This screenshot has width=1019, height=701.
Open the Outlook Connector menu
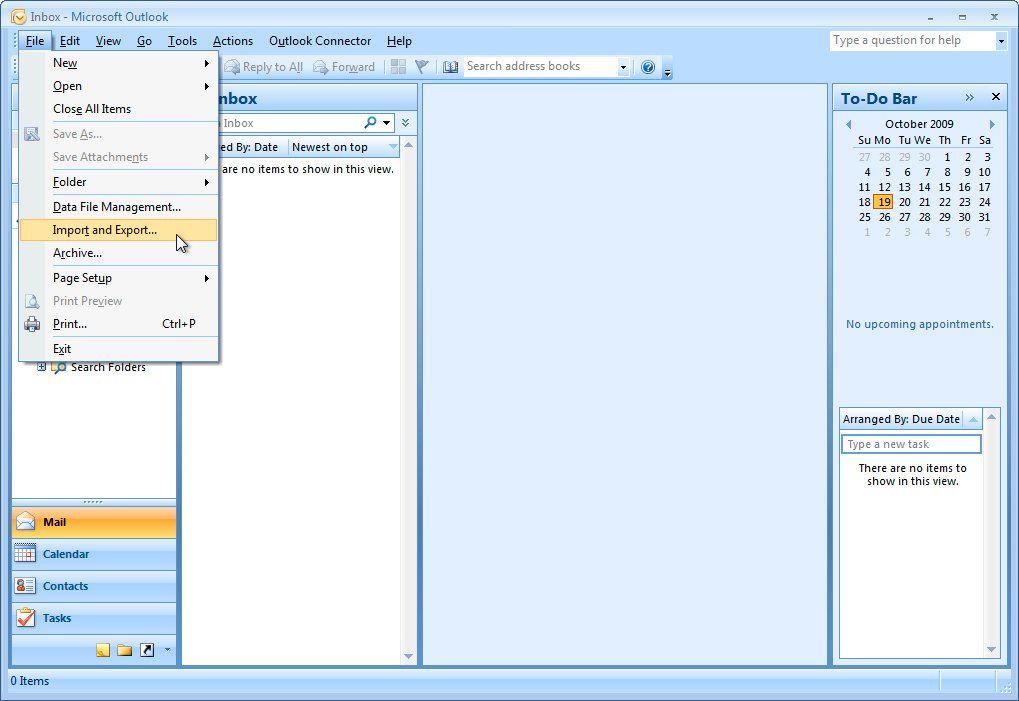[320, 41]
